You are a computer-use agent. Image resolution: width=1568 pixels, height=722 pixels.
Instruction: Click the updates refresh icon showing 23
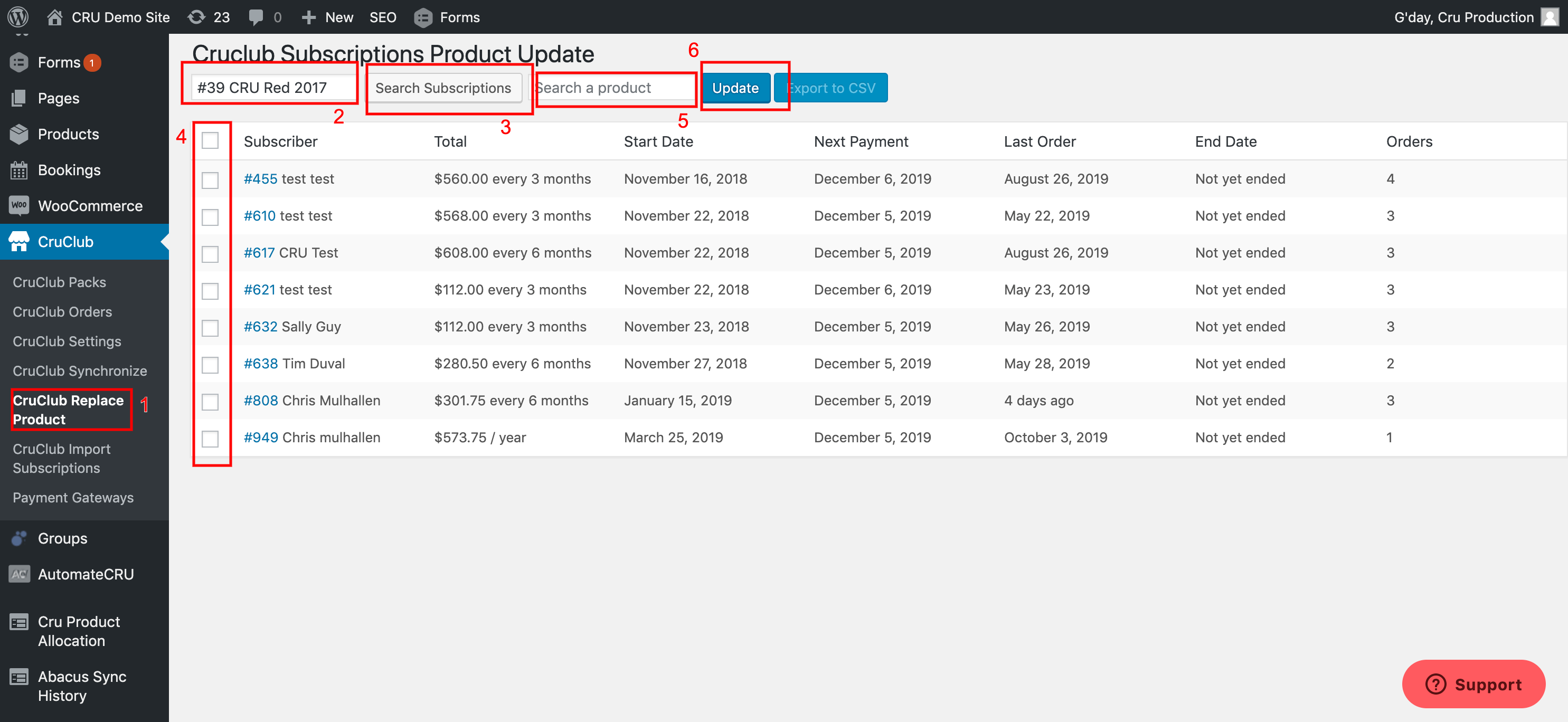click(196, 17)
